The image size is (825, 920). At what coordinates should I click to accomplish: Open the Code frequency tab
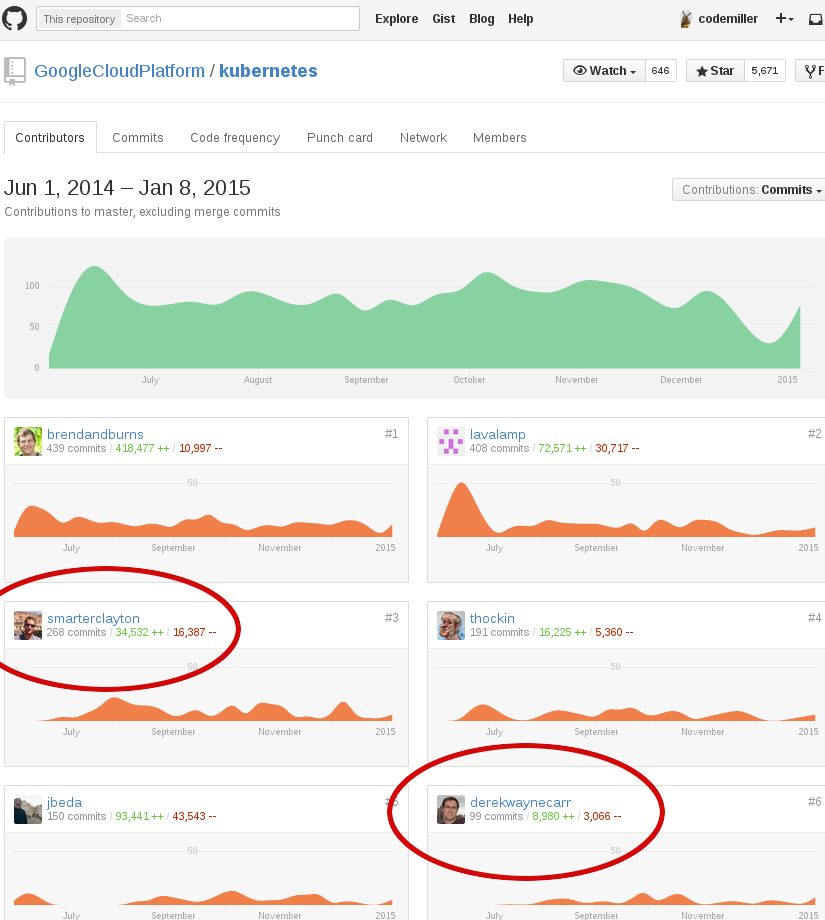point(235,138)
